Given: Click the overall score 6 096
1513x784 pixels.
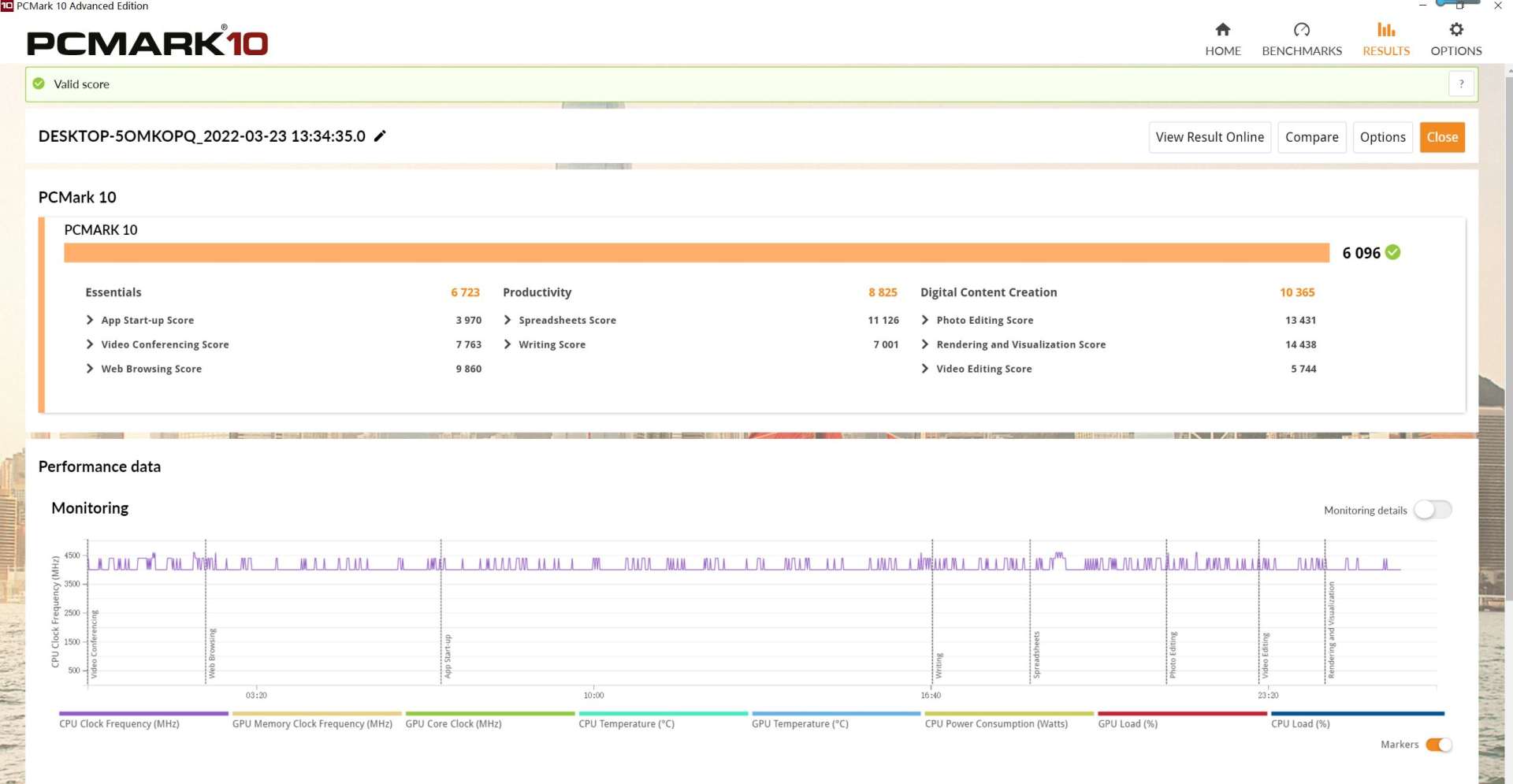Looking at the screenshot, I should pos(1361,253).
